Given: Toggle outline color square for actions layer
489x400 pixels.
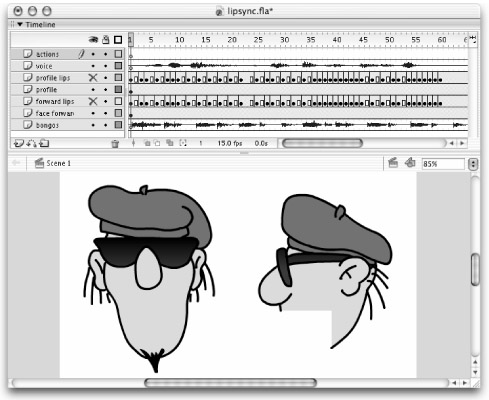Looking at the screenshot, I should click(118, 54).
